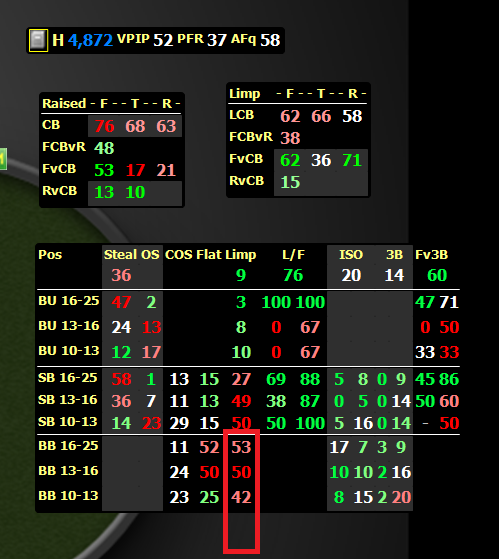Select the VPIP 52 stat
Viewport: 499px width, 559px height.
point(145,40)
